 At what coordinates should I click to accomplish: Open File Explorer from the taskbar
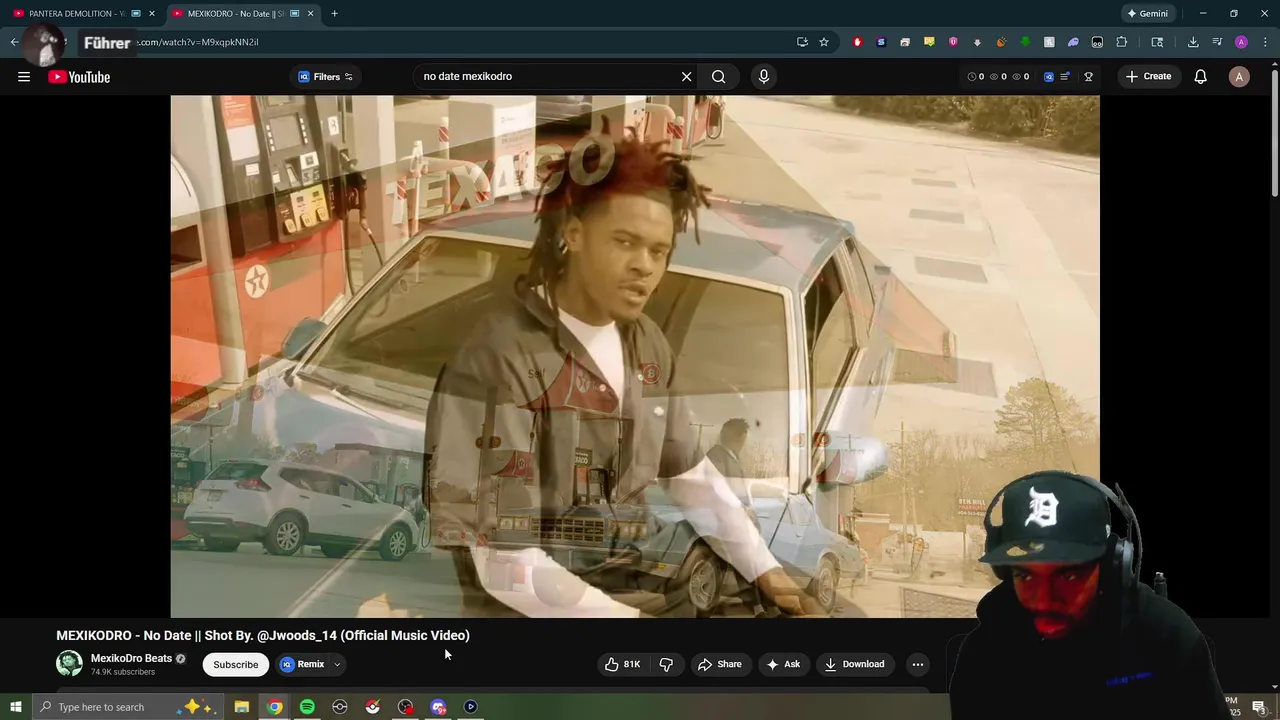click(x=242, y=707)
